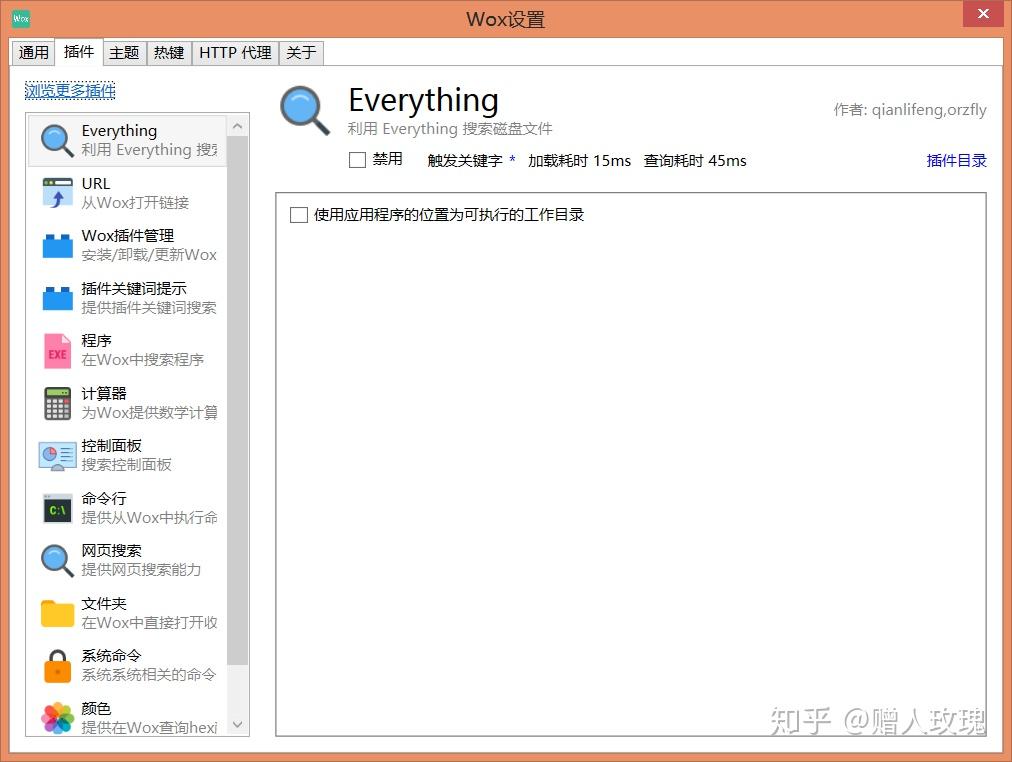
Task: Enable the 禁用 checkbox for Everything
Action: (x=356, y=160)
